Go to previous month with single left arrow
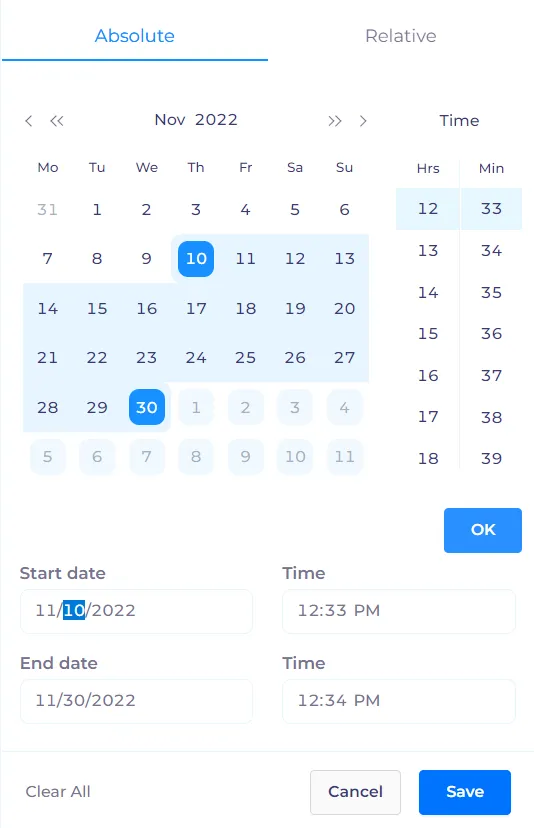 tap(29, 121)
